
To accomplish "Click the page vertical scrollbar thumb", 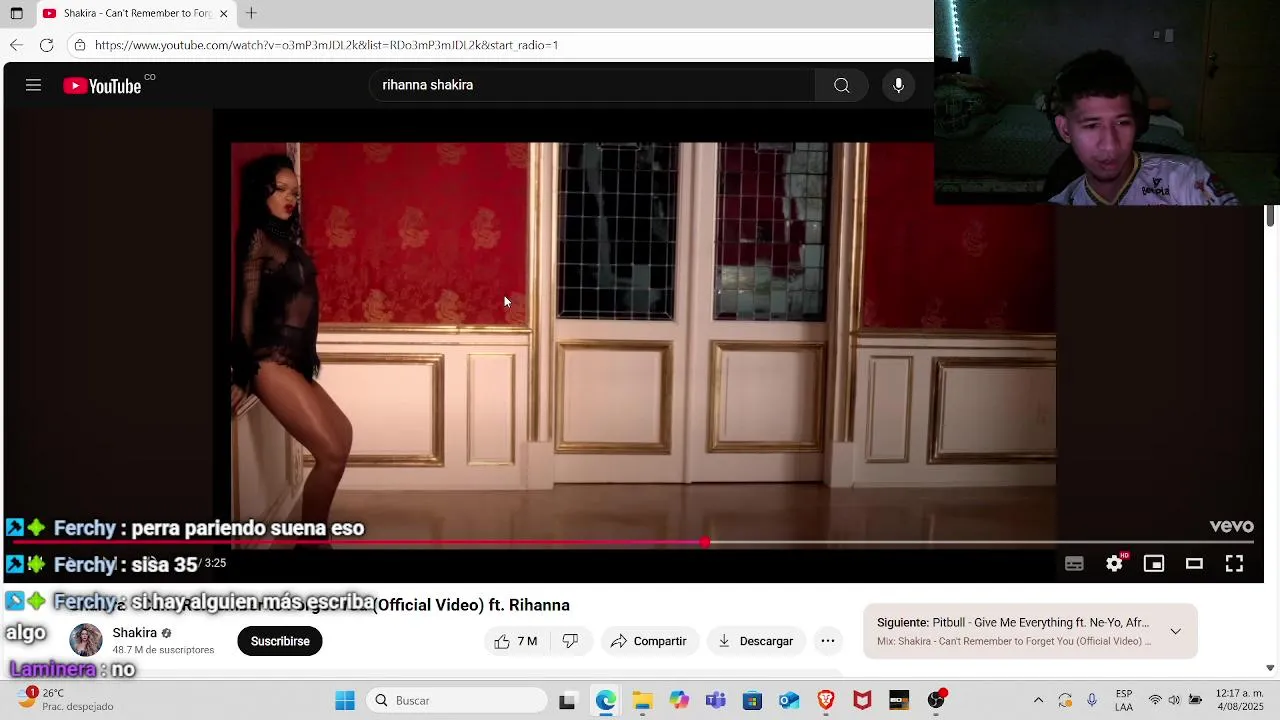I will [1270, 215].
